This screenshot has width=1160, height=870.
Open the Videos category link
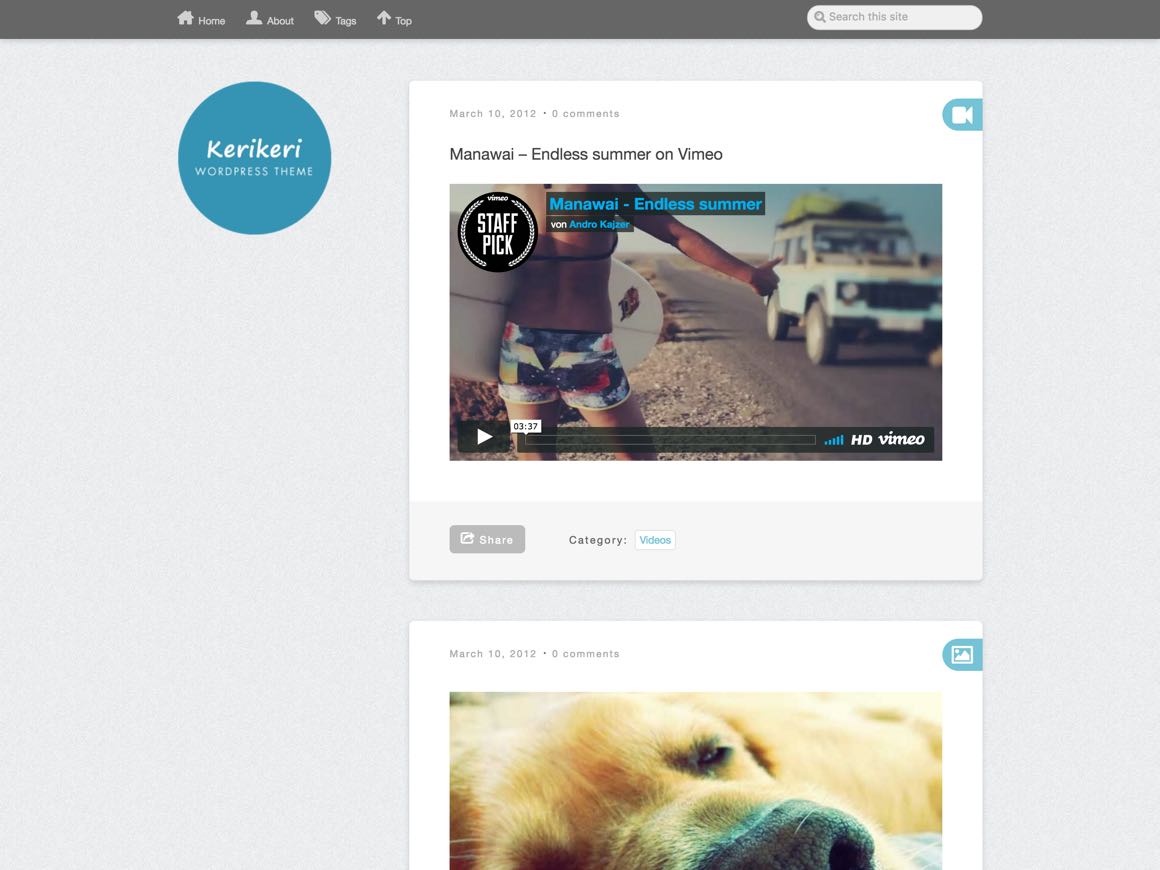(x=655, y=540)
